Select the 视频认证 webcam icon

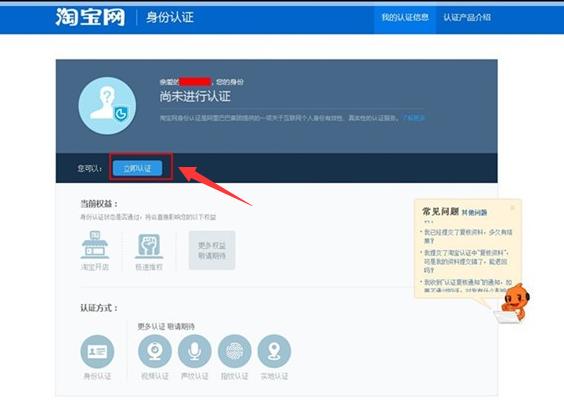point(155,351)
